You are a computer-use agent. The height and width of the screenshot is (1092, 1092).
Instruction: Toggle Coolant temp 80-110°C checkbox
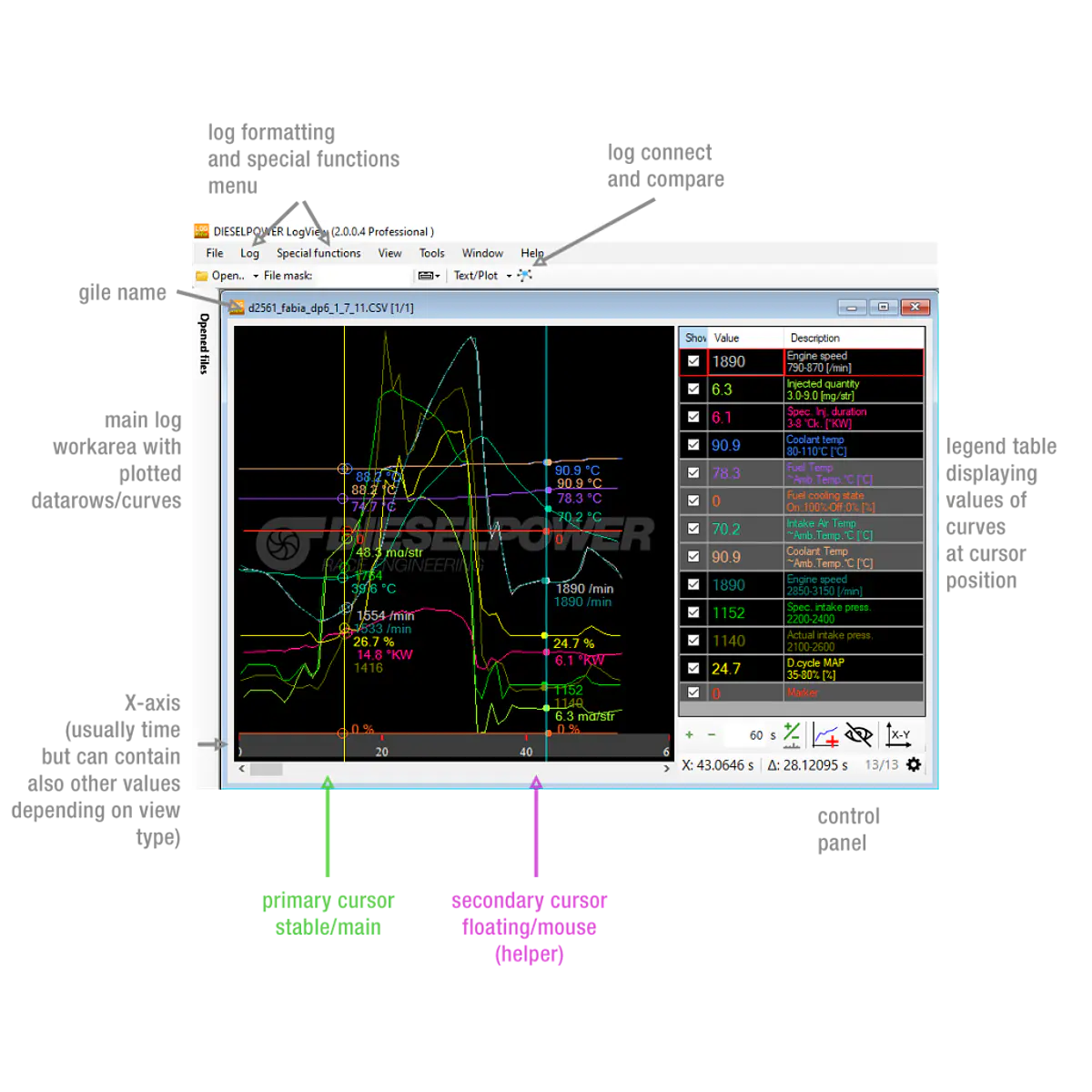point(693,445)
